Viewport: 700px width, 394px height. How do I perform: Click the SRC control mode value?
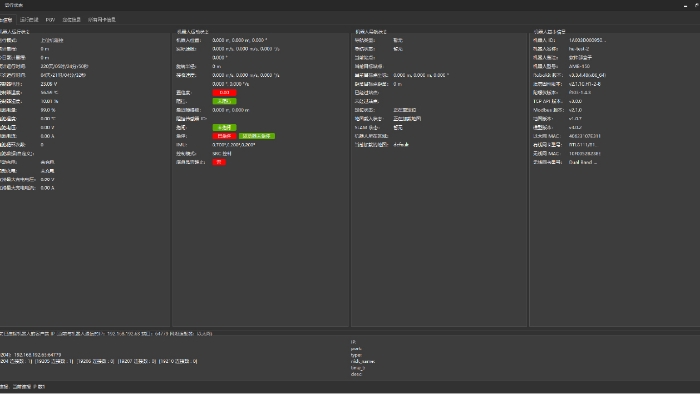click(x=221, y=153)
